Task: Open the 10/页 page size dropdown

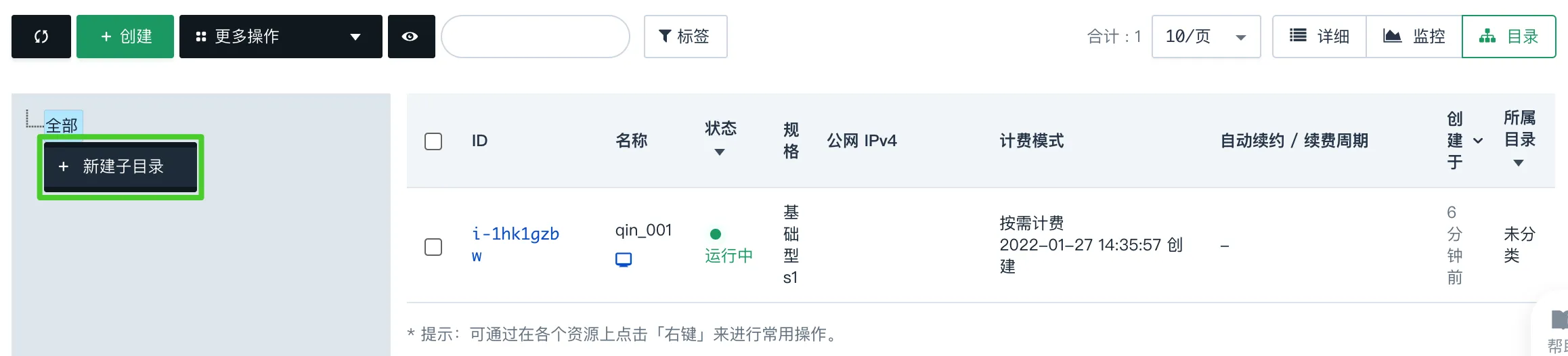Action: pos(1206,37)
